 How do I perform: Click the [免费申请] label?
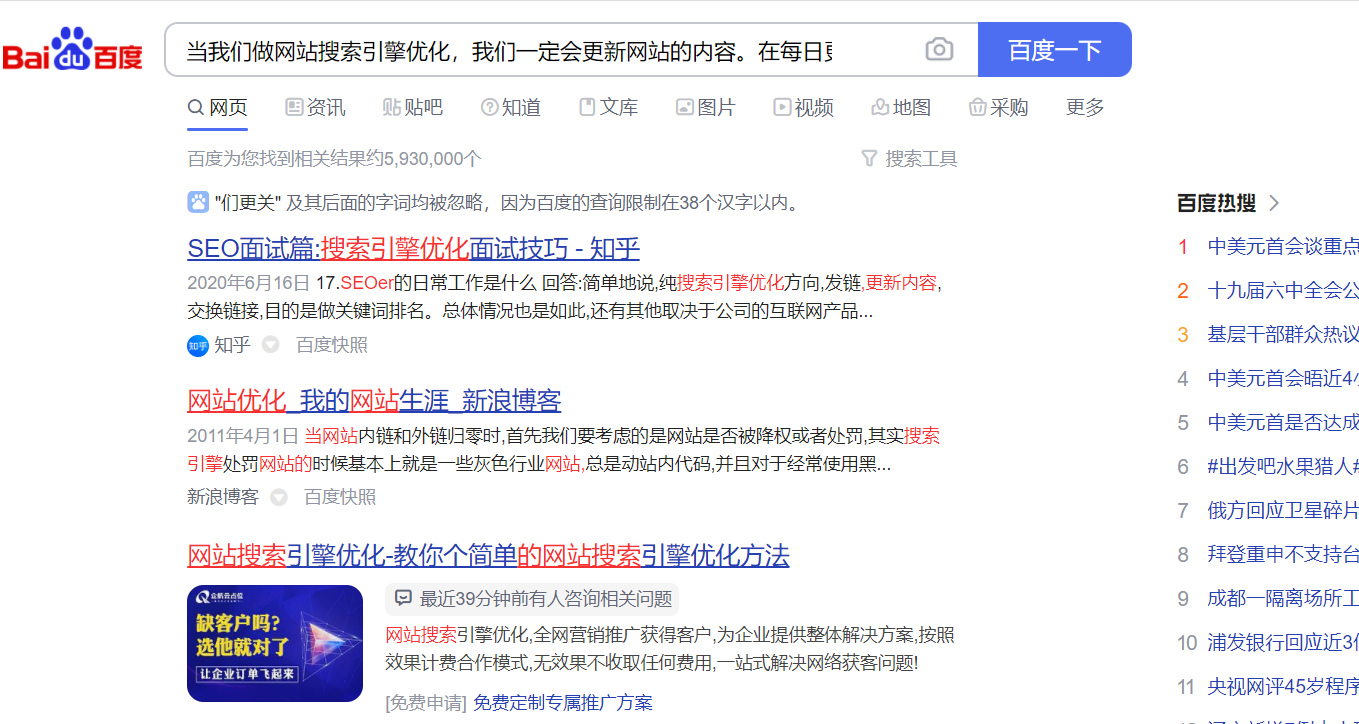426,703
